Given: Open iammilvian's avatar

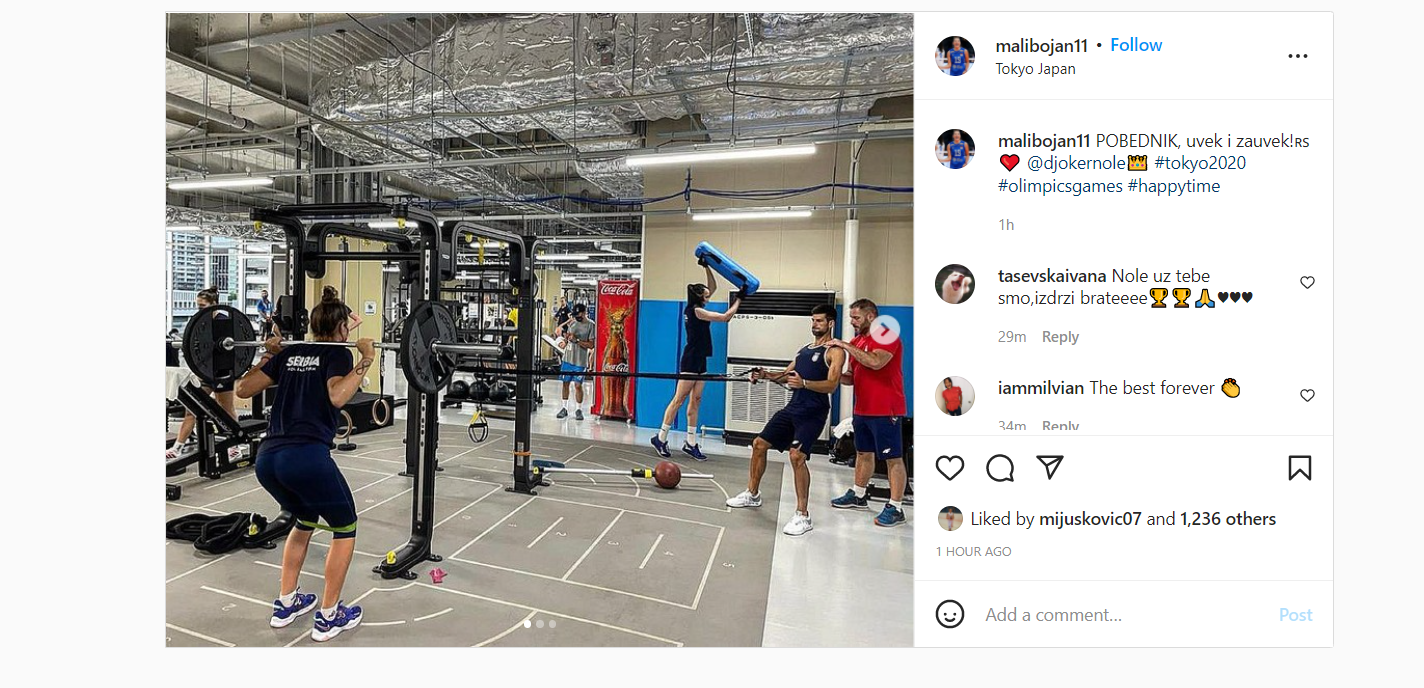Looking at the screenshot, I should coord(955,396).
